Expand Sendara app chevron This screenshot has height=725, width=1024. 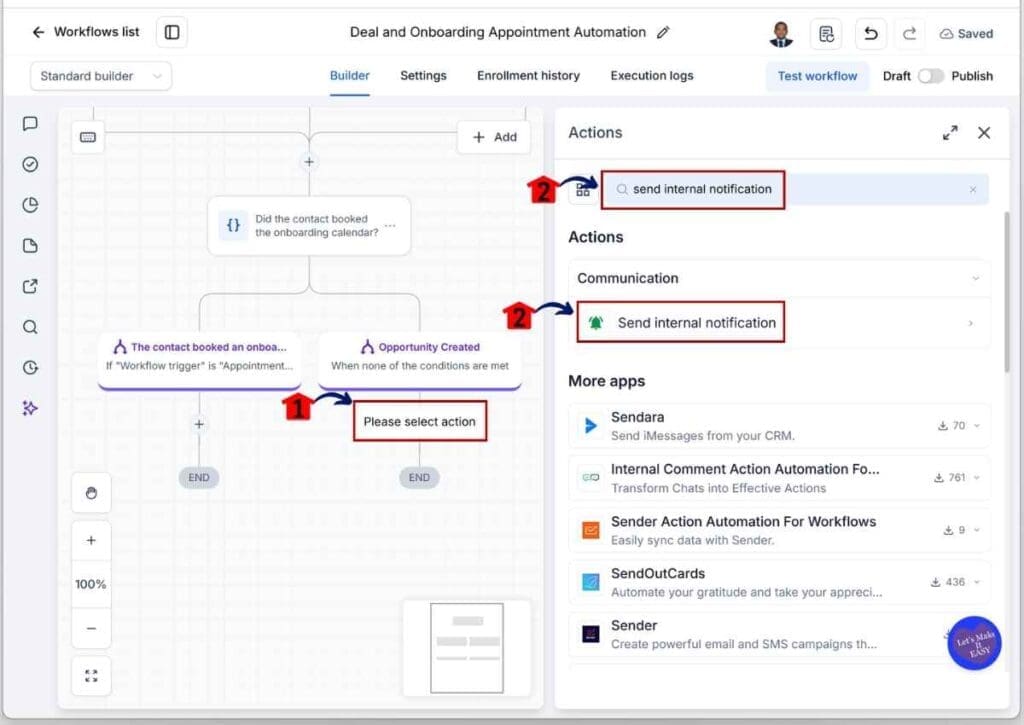click(x=977, y=426)
